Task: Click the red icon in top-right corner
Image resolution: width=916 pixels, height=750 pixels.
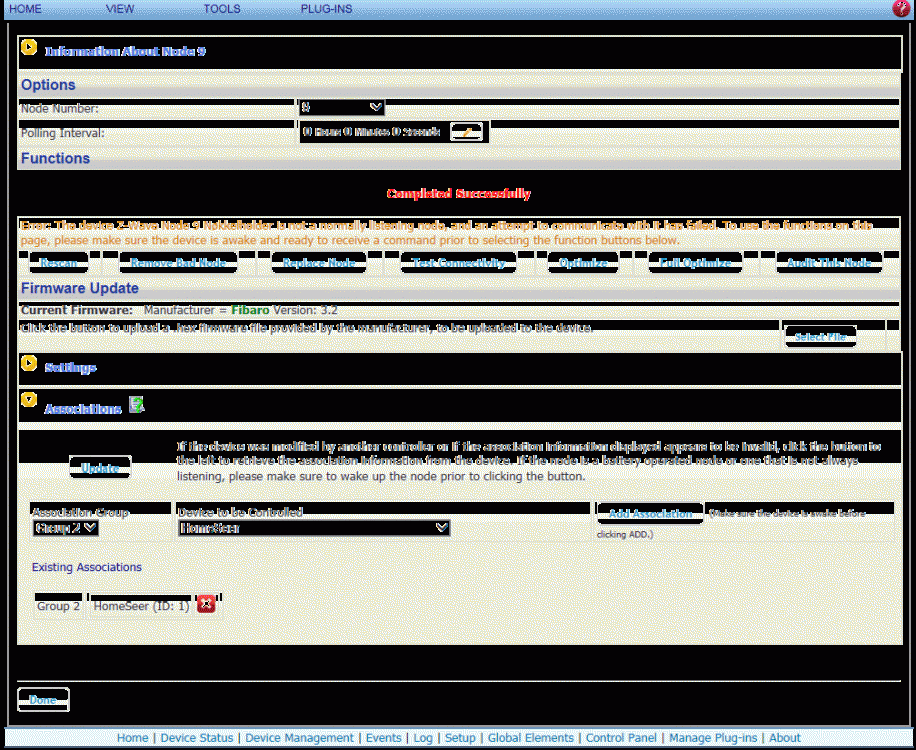Action: (901, 8)
